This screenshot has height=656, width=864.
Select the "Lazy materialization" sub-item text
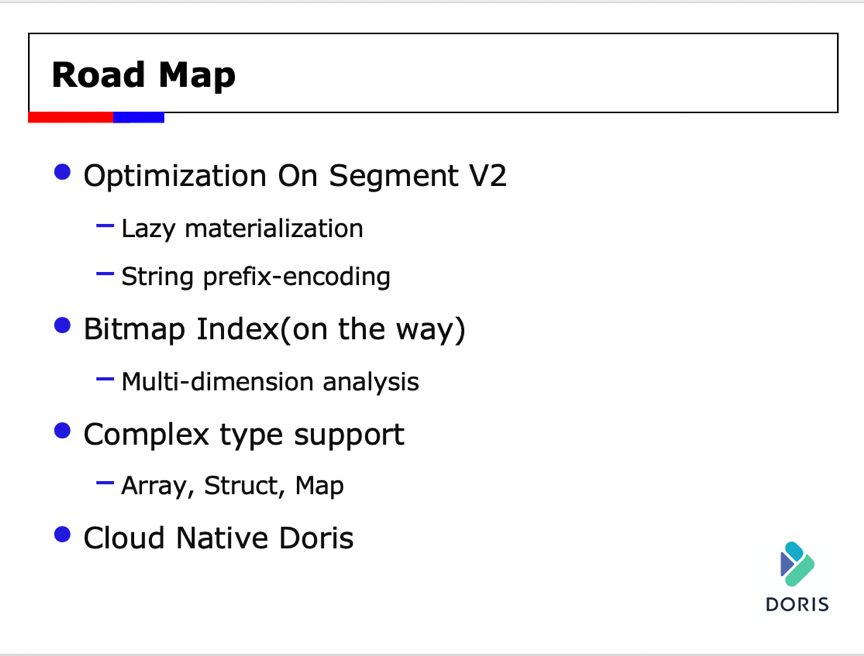point(242,229)
